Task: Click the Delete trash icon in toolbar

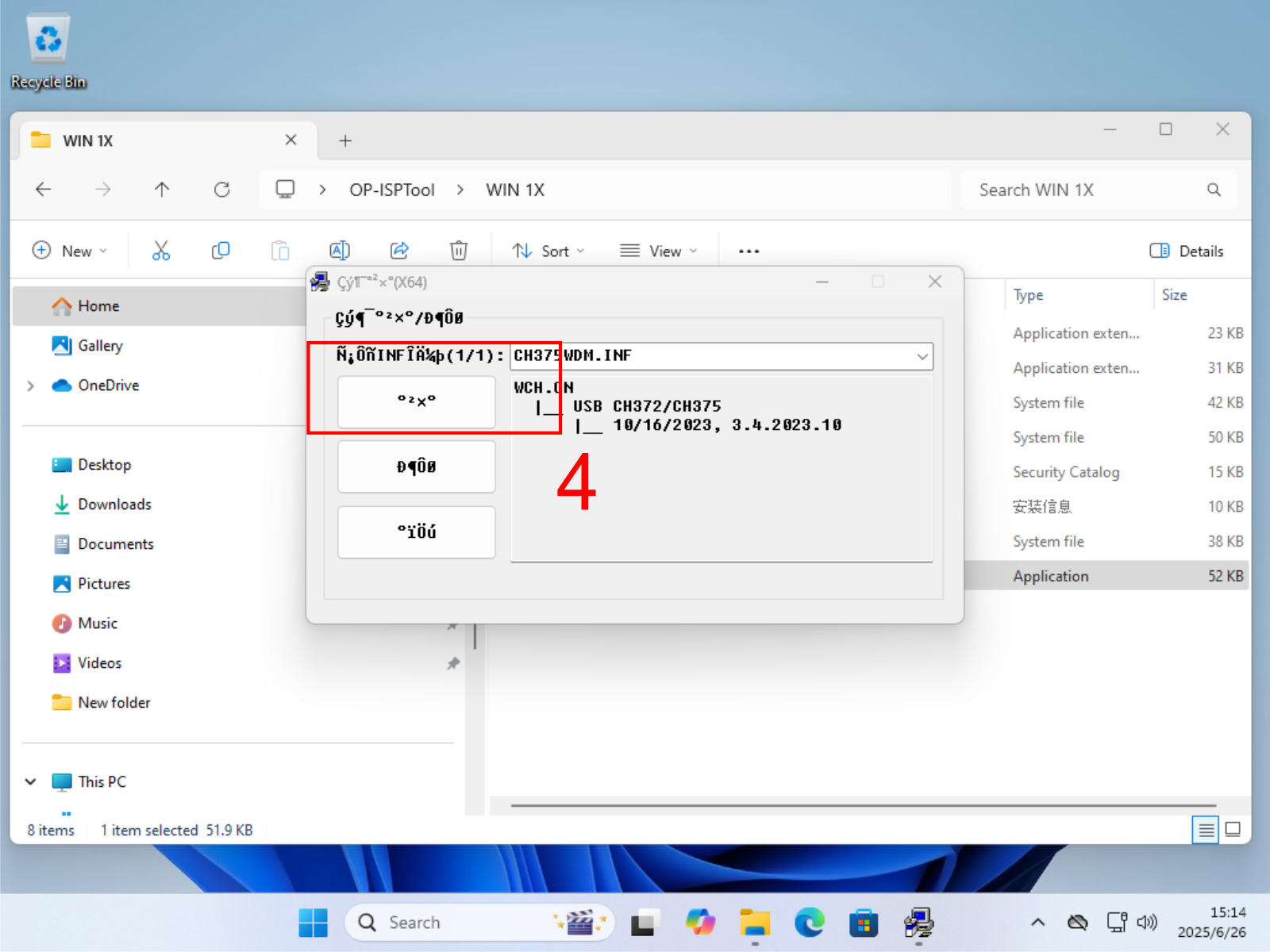Action: (459, 251)
